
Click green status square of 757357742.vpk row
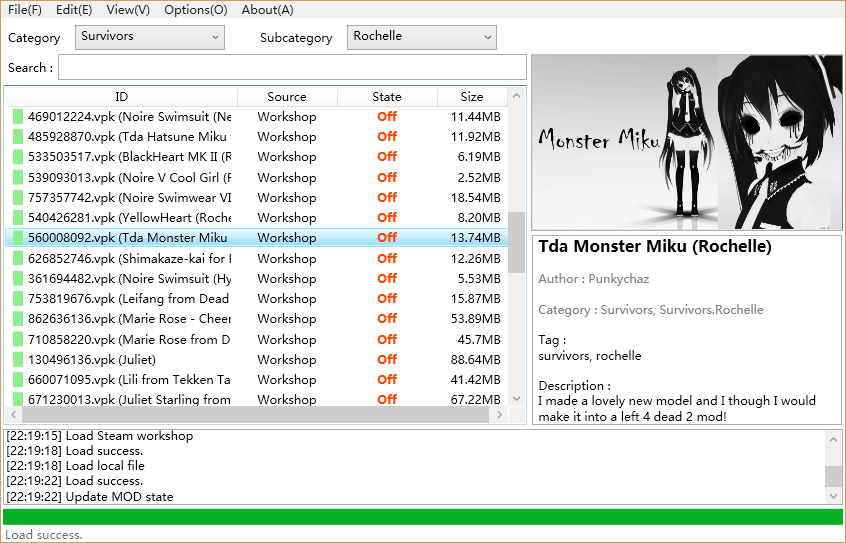(18, 198)
